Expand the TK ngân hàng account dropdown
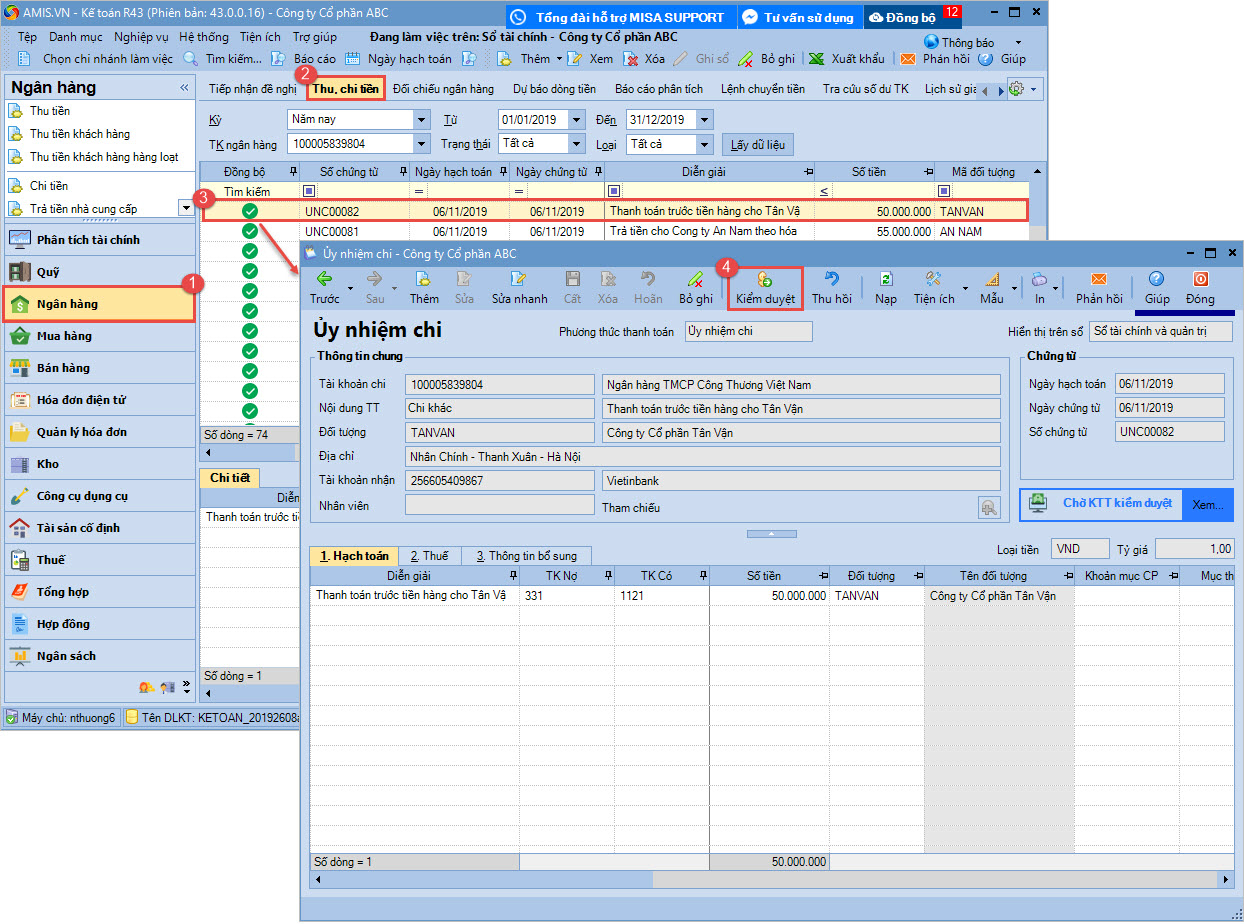The width and height of the screenshot is (1244, 924). (x=420, y=144)
